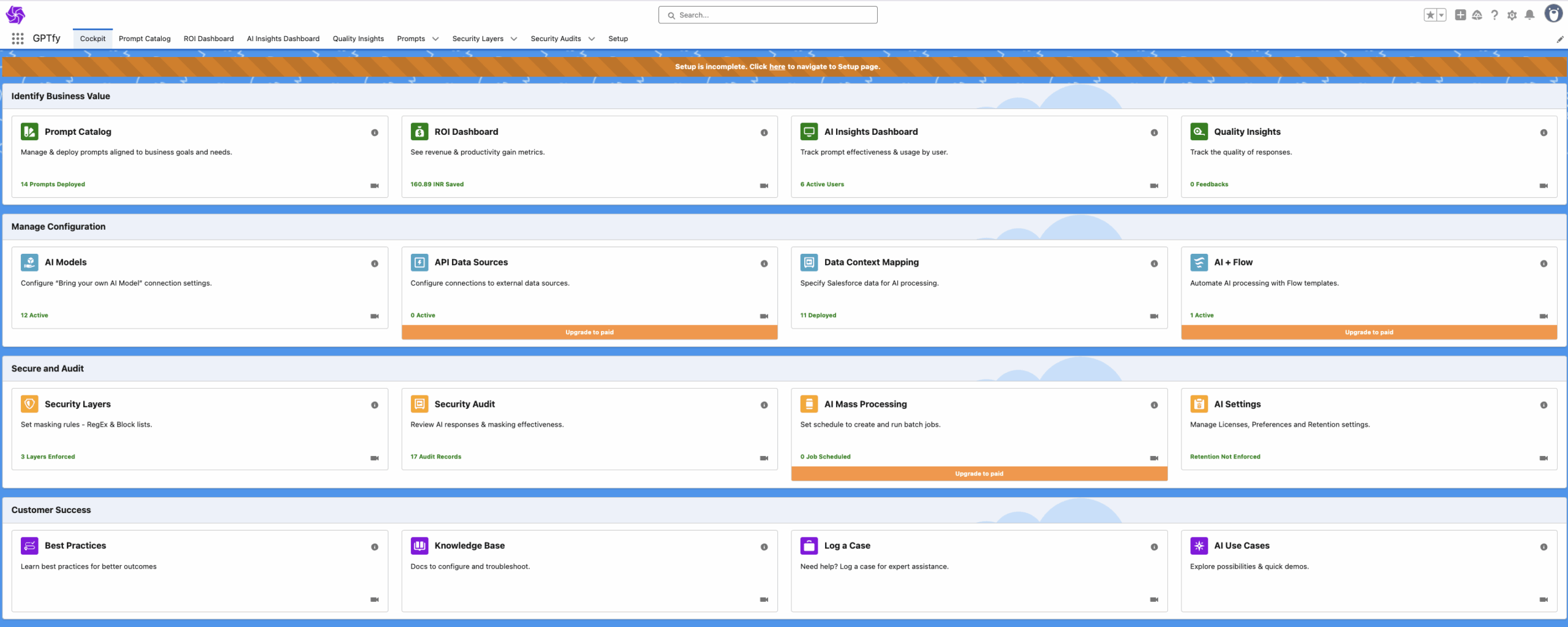Click the Knowledge Base book icon

(420, 545)
